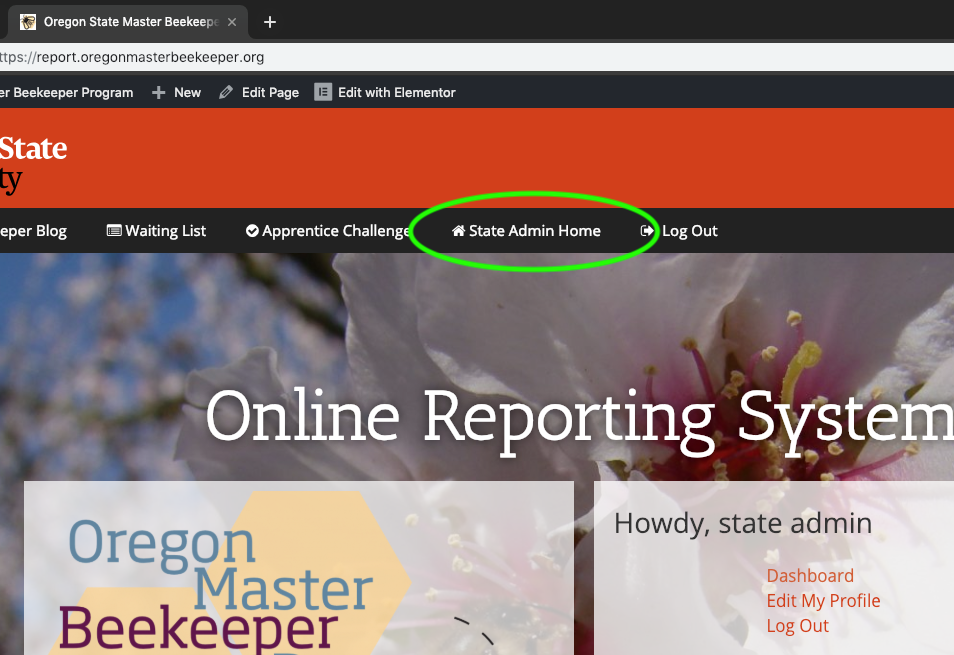The image size is (954, 655).
Task: Close the Oregon State Master Beekeeper tab
Action: (x=232, y=22)
